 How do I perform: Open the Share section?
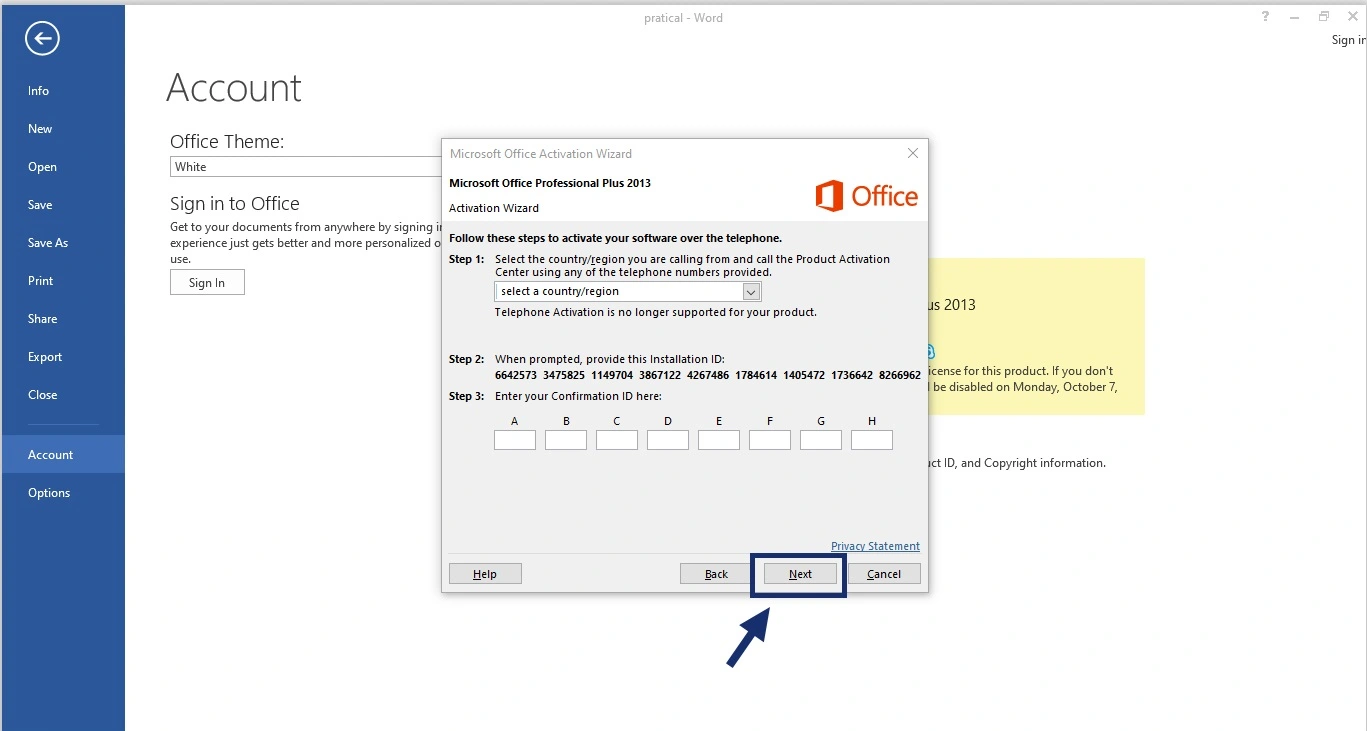point(43,319)
